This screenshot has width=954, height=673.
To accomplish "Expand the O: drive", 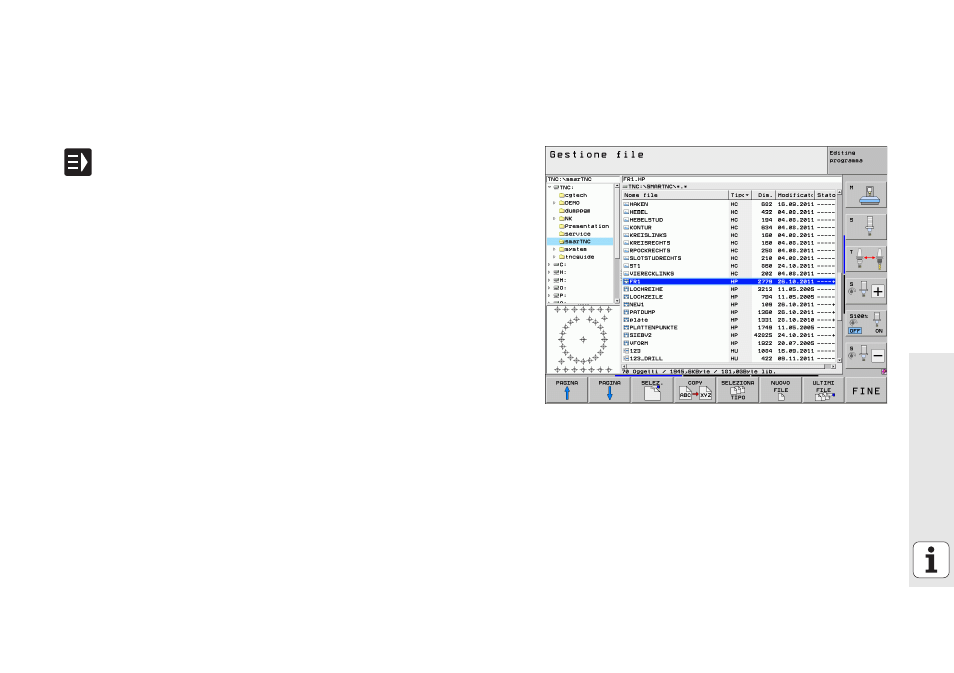I will (x=549, y=288).
